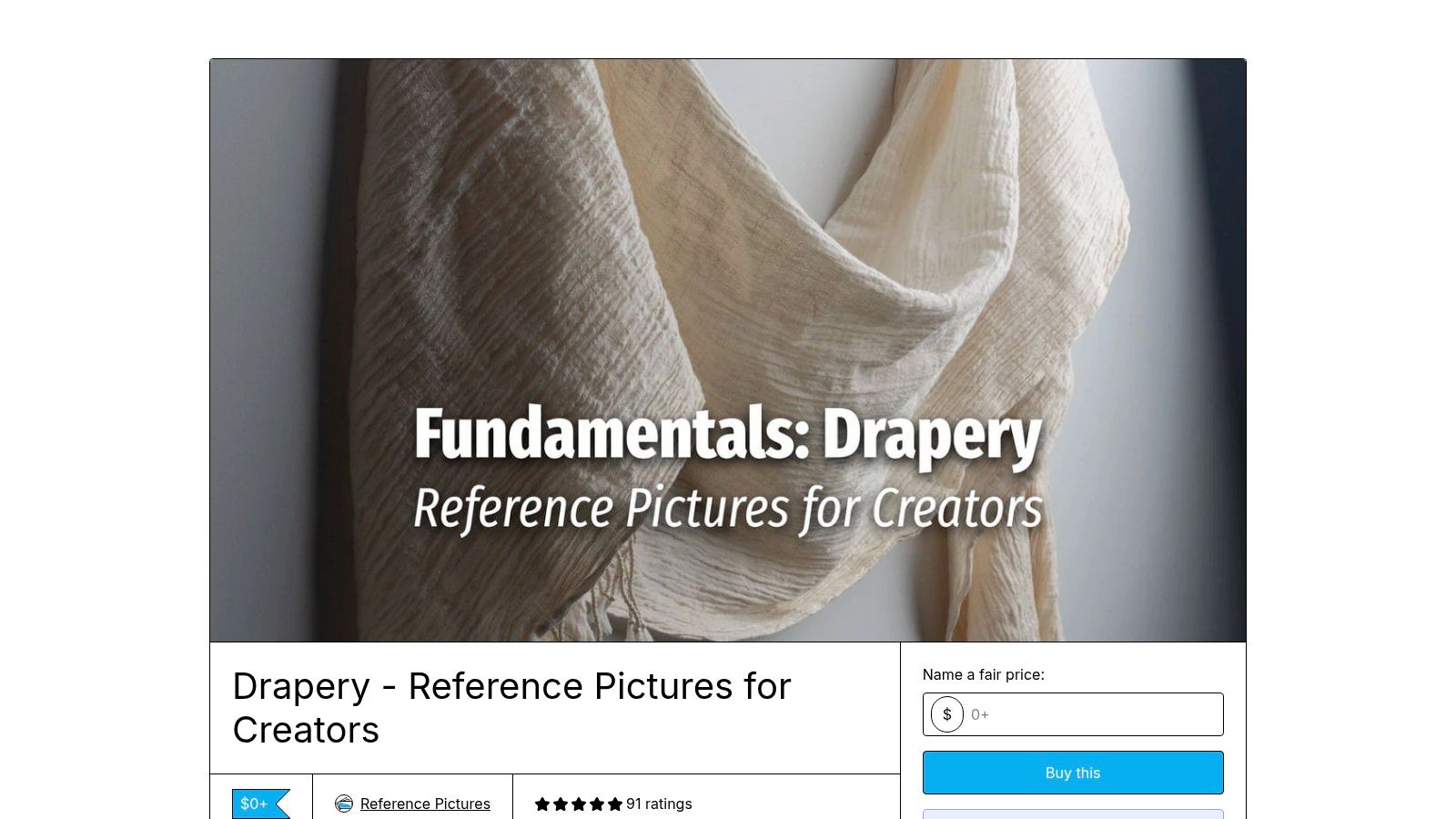1456x819 pixels.
Task: Click the 'Name a fair price:' label
Action: click(x=984, y=674)
